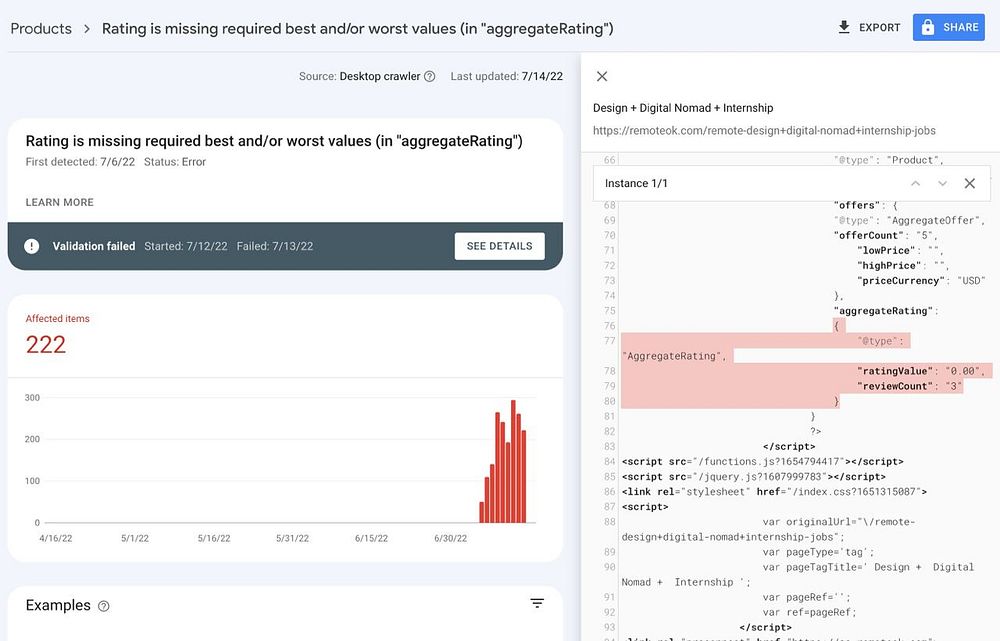Click the 'Failed: 7/13/22' text
This screenshot has width=1000, height=641.
pyautogui.click(x=275, y=246)
